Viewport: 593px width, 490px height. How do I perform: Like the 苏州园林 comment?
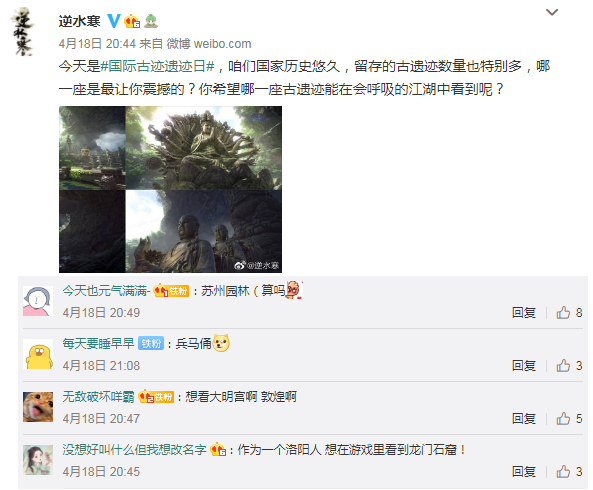[569, 313]
